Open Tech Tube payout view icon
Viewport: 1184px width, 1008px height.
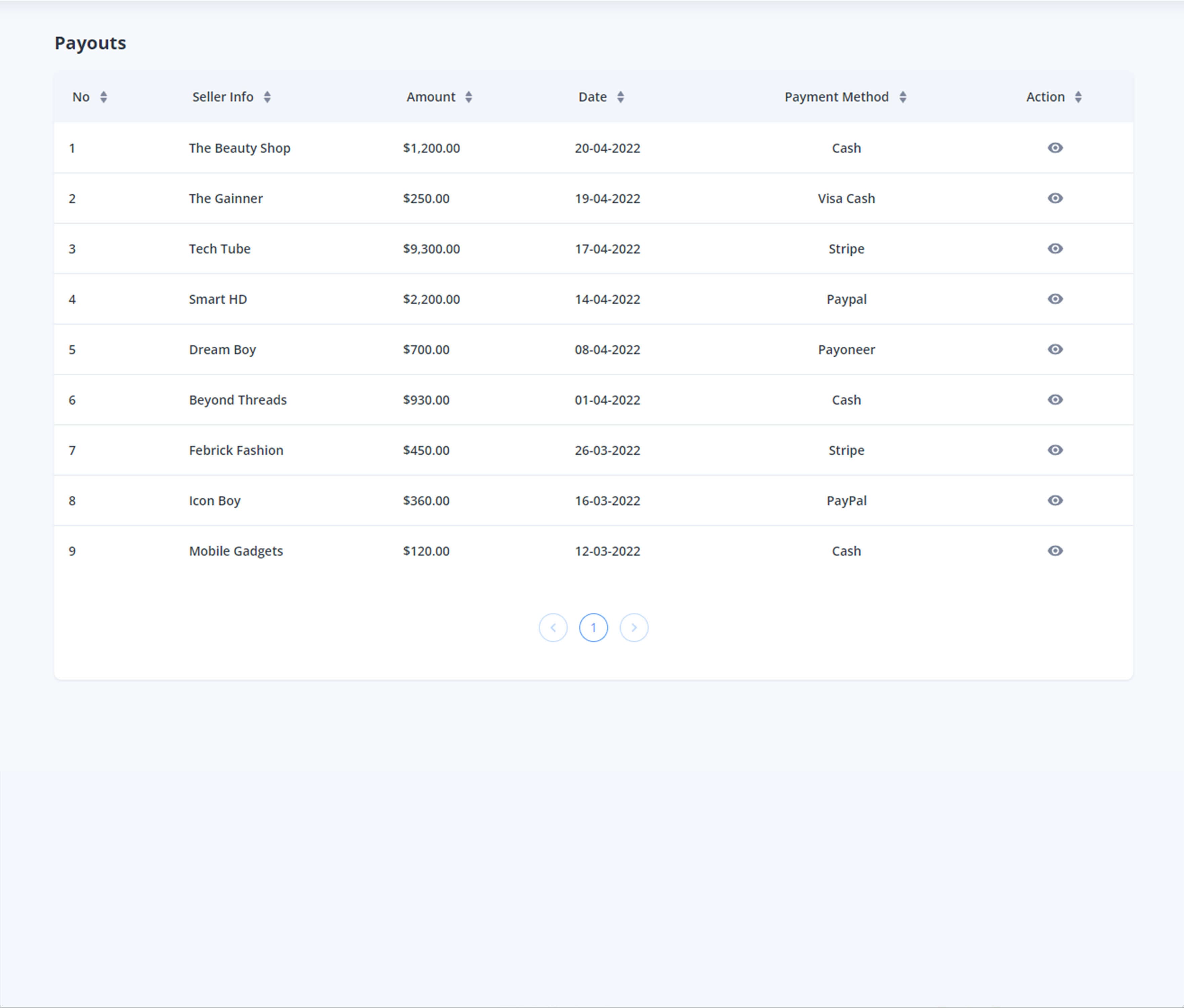point(1055,249)
